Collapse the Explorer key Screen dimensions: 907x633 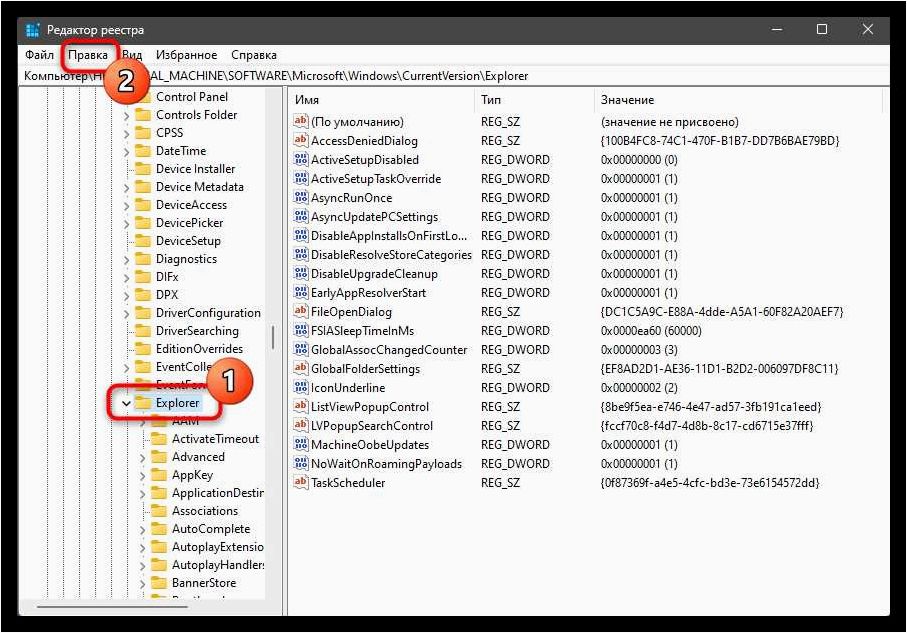[x=127, y=403]
